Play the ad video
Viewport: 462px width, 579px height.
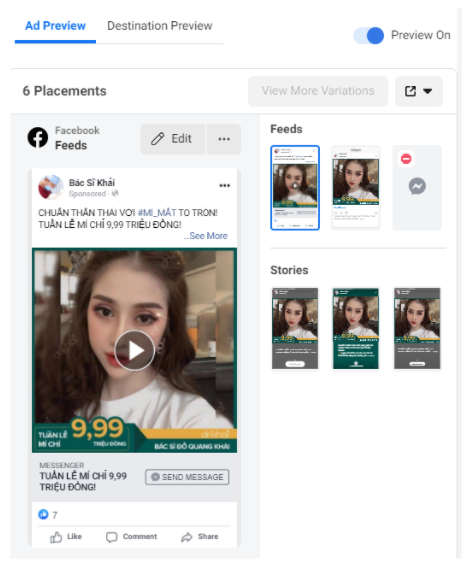pos(134,350)
